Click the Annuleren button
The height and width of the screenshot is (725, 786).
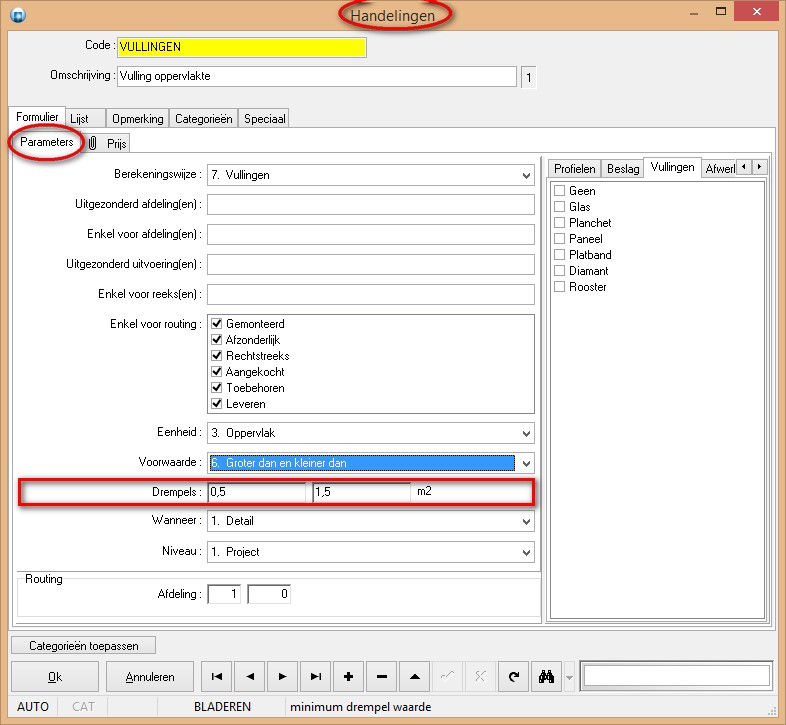coord(150,677)
